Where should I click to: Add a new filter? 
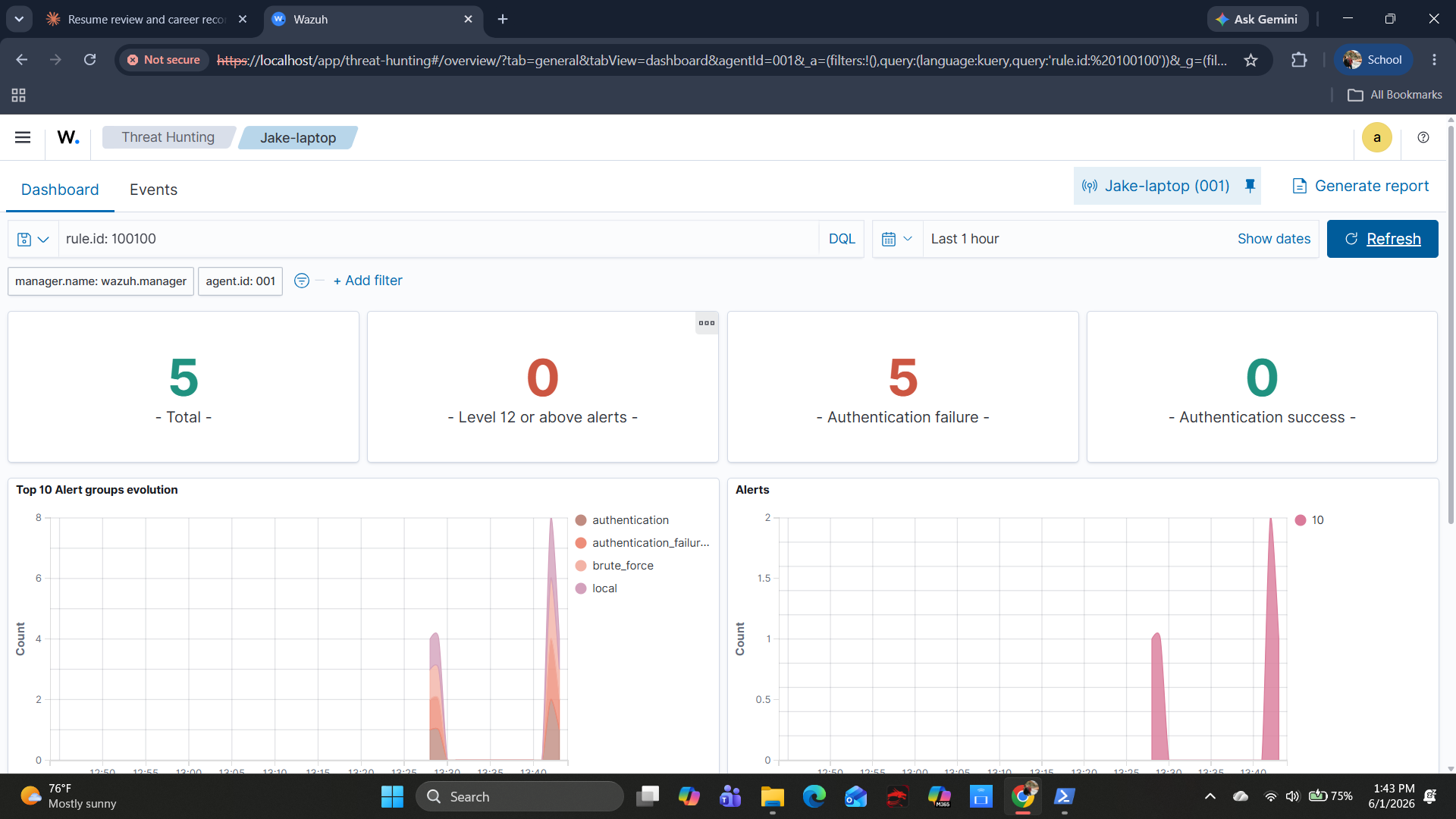368,281
